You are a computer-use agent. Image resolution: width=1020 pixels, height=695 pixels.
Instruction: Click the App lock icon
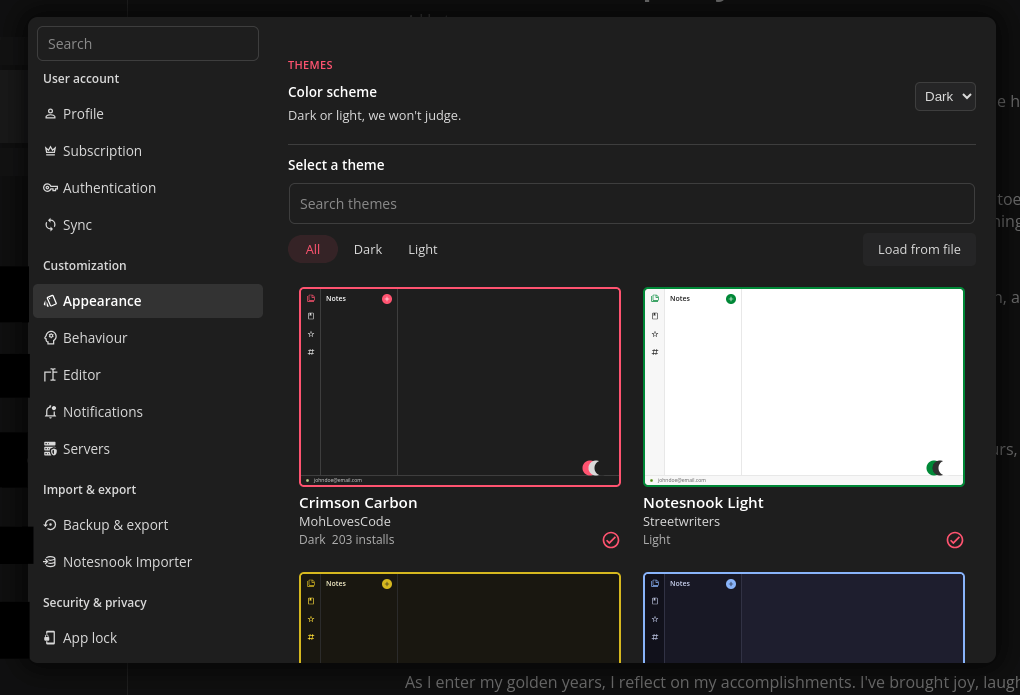tap(49, 638)
